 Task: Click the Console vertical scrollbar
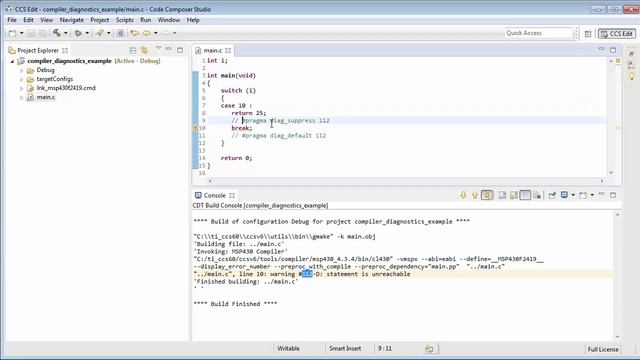pyautogui.click(x=618, y=276)
